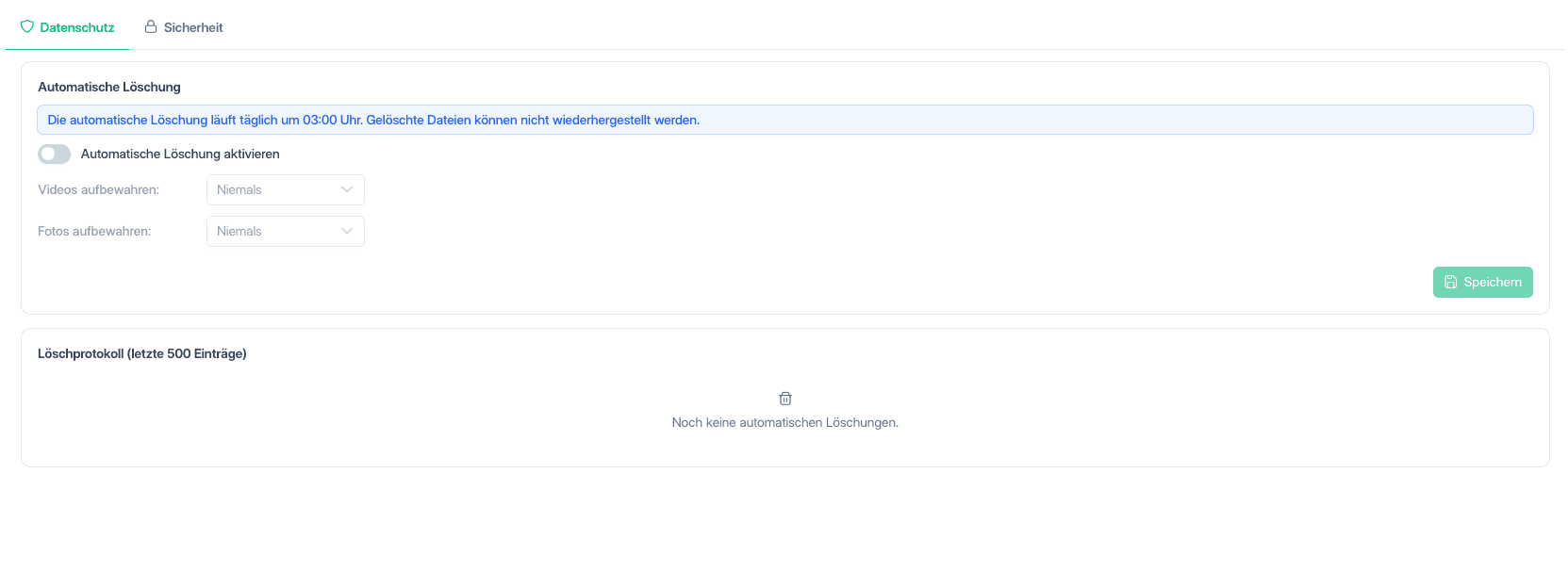Screen dimensions: 1568x588
Task: Click the Automatische Löschung aktivieren label text
Action: pyautogui.click(x=180, y=154)
